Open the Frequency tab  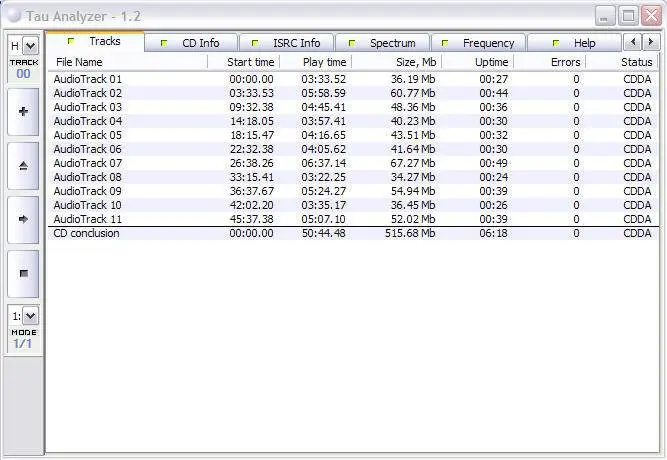tap(479, 43)
